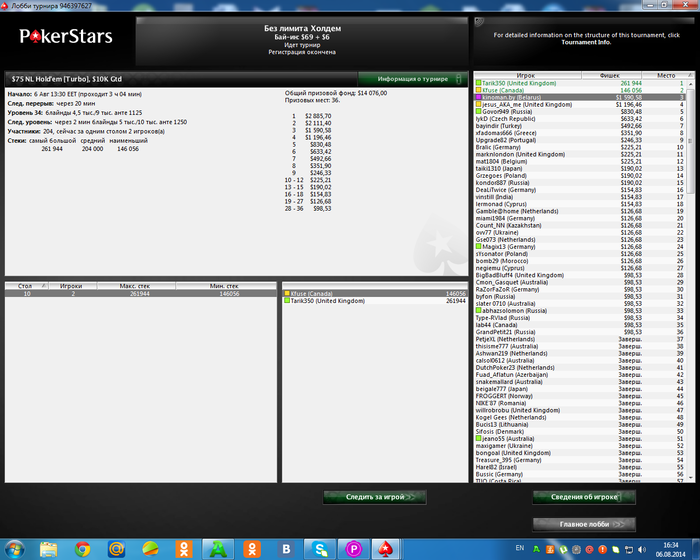700x560 pixels.
Task: Open the VK (B) taskbar icon
Action: point(286,549)
